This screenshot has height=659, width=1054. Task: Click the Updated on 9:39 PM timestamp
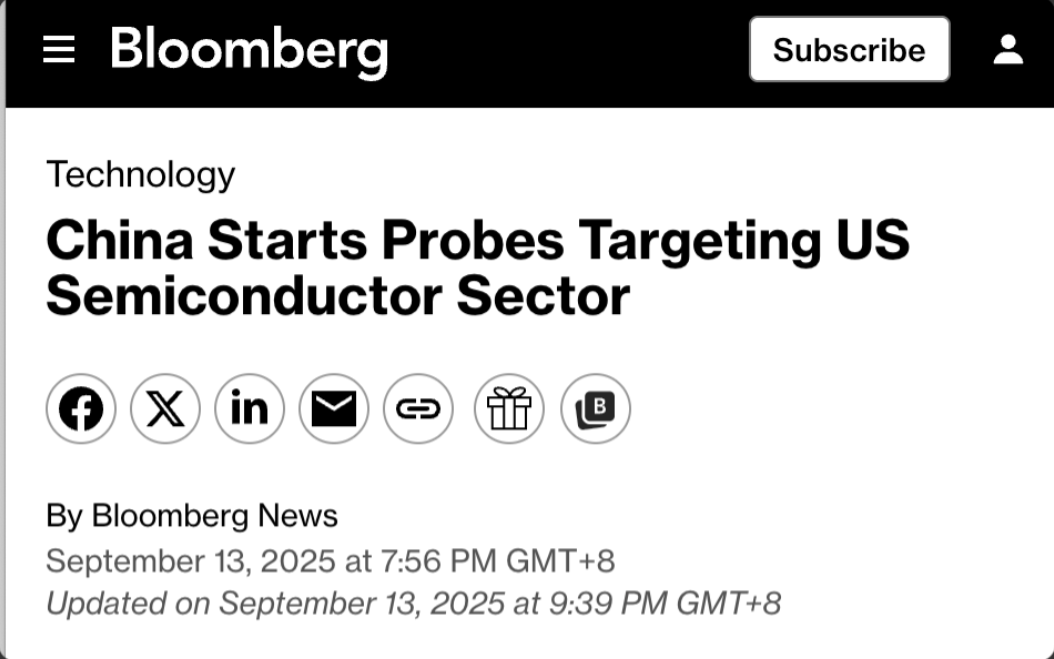pos(413,603)
